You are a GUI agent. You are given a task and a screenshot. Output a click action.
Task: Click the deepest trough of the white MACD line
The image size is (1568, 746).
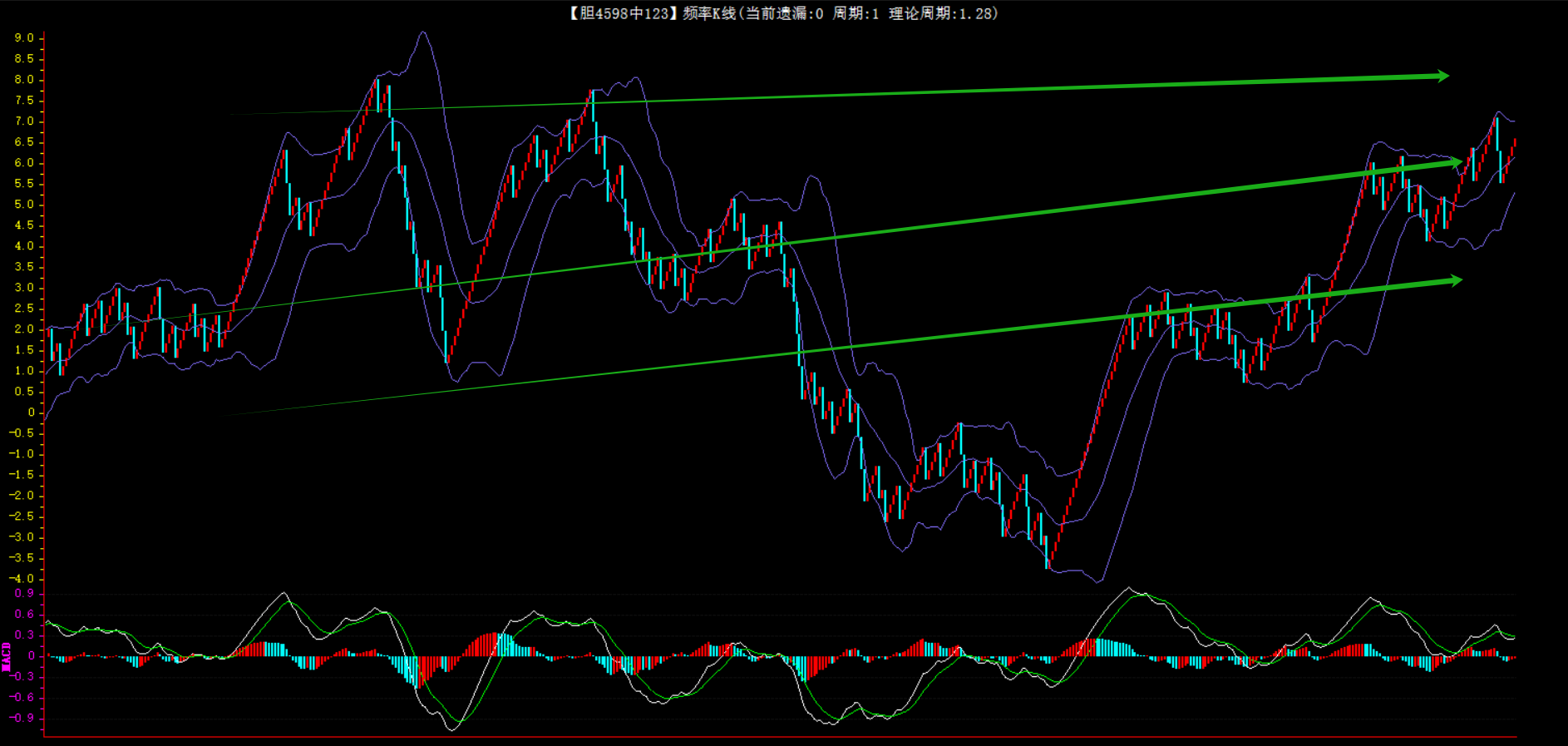click(x=451, y=729)
